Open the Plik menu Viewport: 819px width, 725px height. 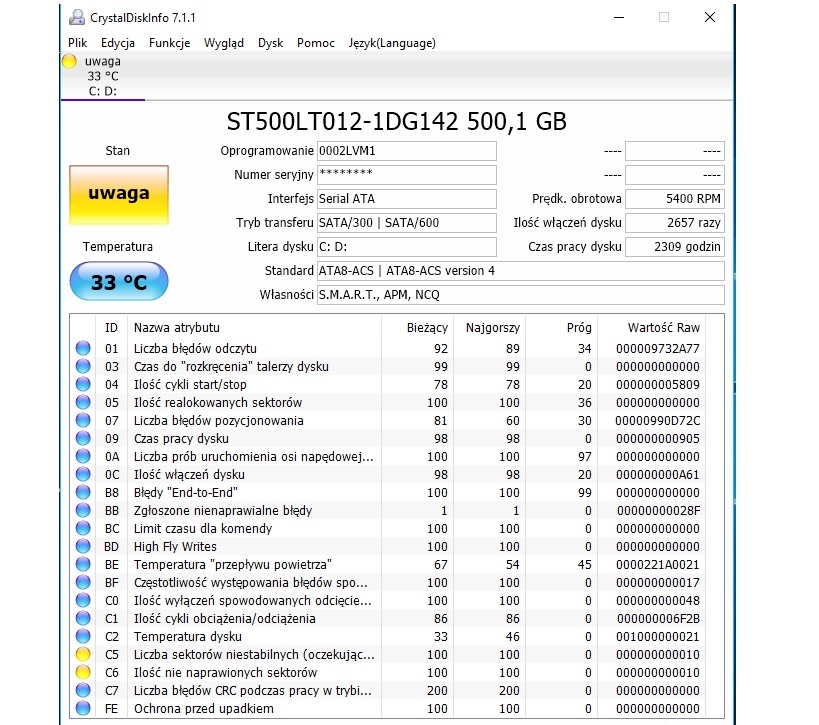tap(77, 43)
